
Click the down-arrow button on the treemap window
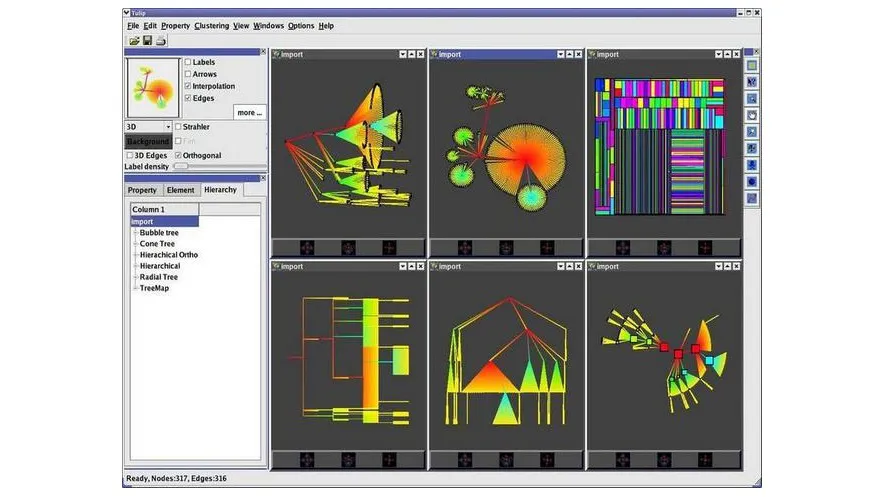click(718, 54)
